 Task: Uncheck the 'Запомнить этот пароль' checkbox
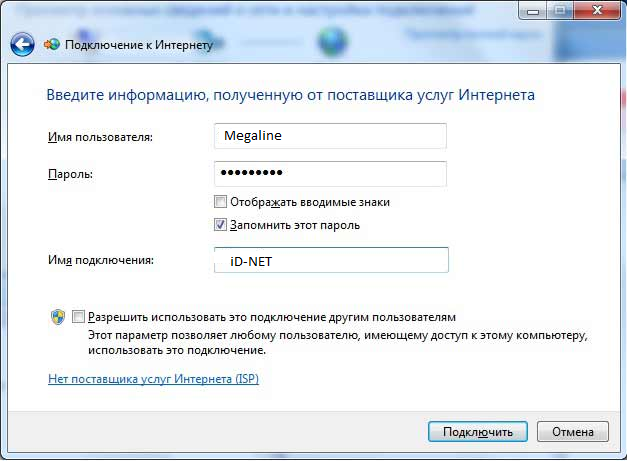pos(221,225)
